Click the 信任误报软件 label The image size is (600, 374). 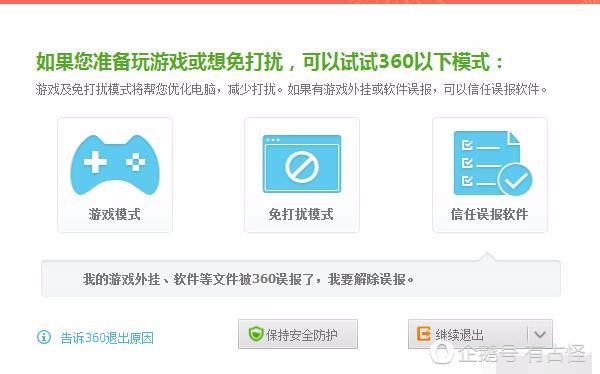(x=489, y=214)
